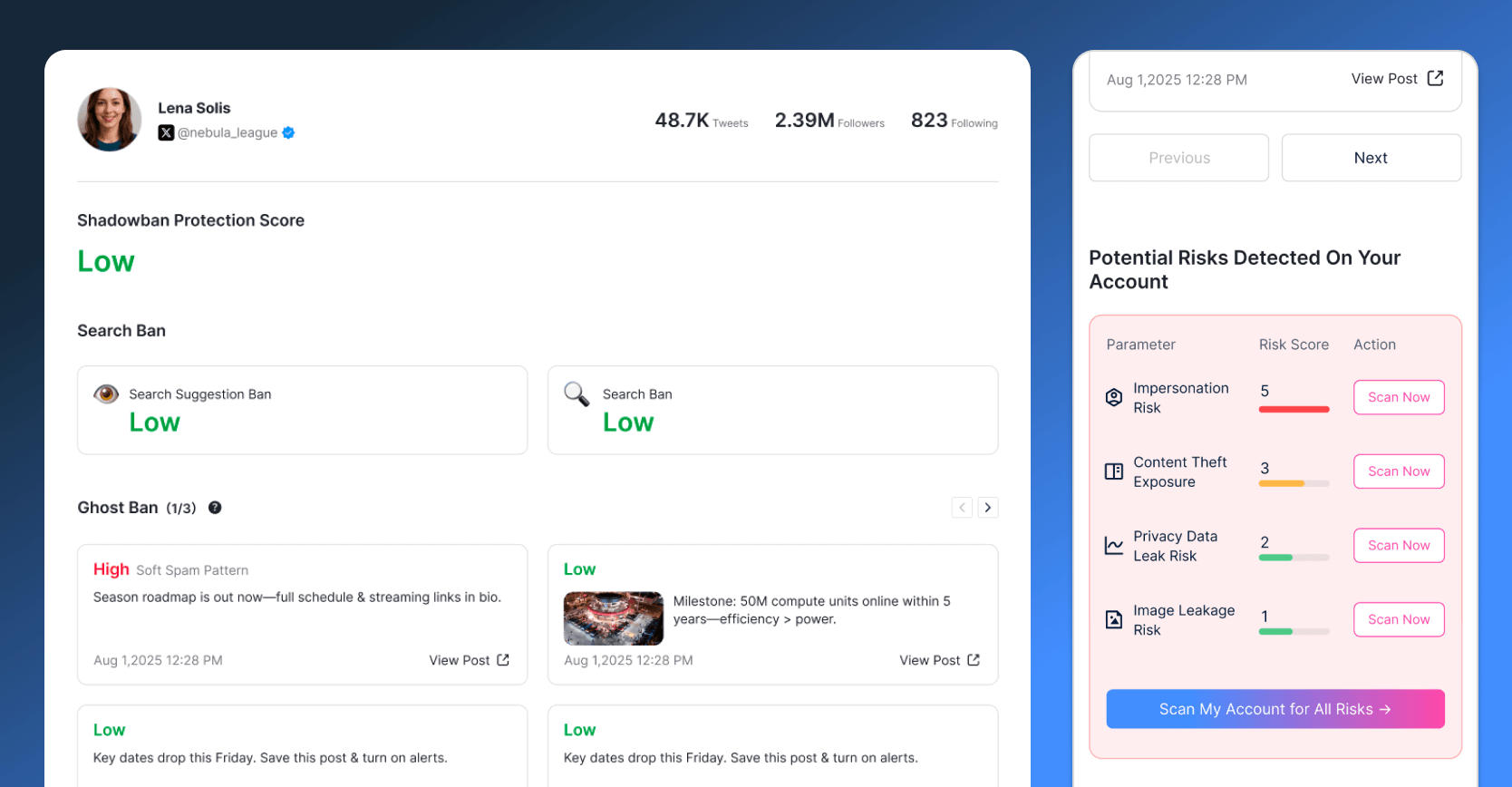Click the Content Theft Exposure score 3
Viewport: 1512px width, 787px height.
(x=1265, y=468)
